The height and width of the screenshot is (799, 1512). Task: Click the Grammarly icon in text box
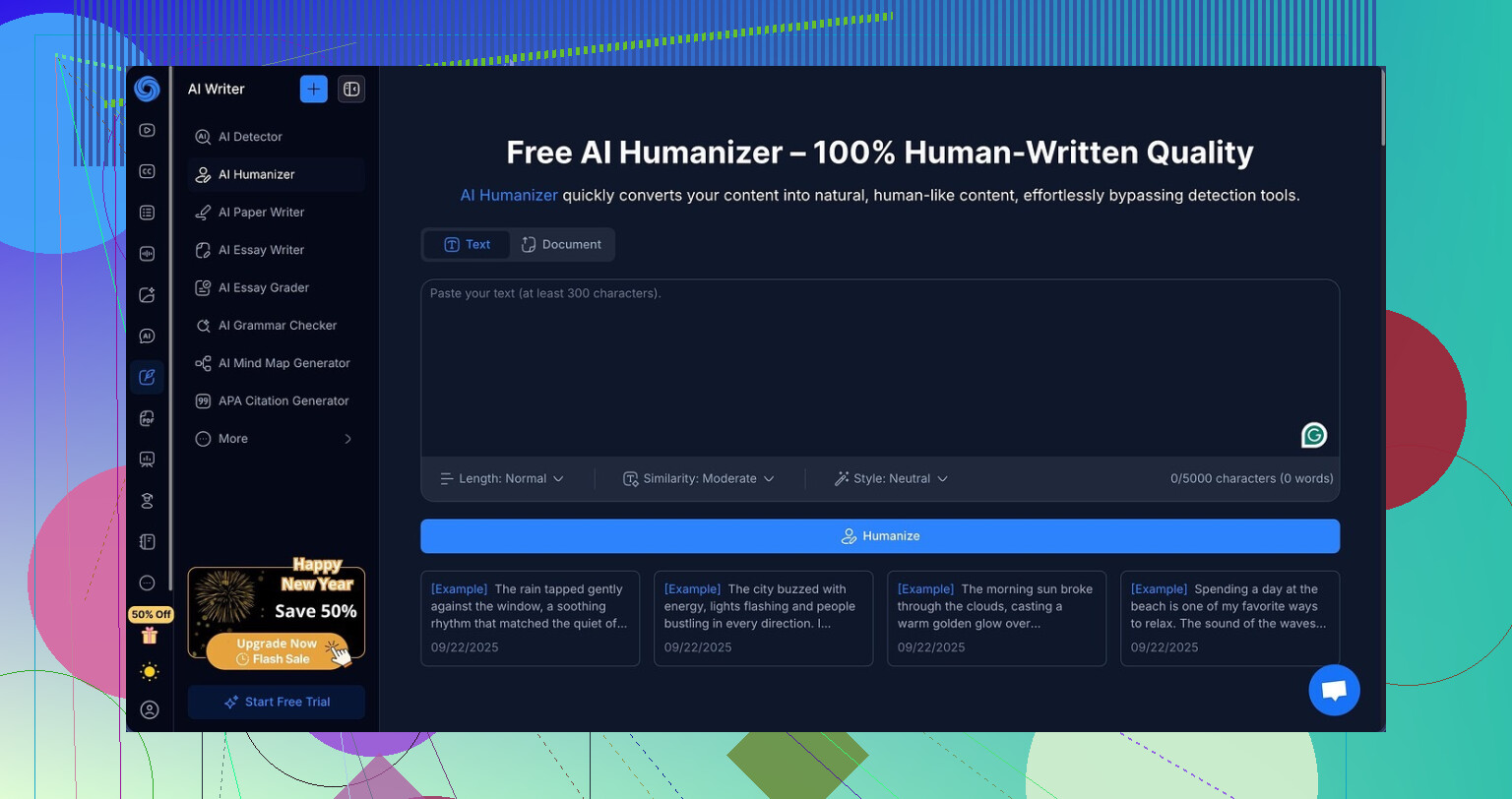tap(1313, 435)
